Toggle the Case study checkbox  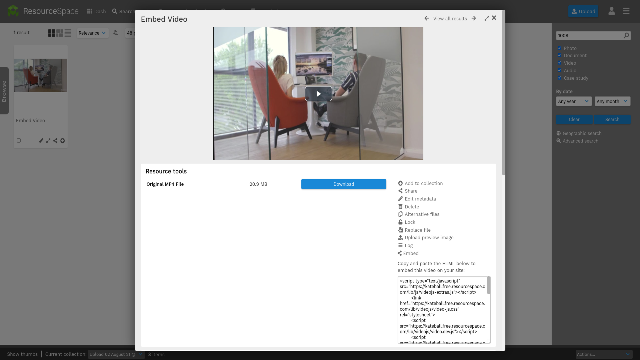[x=560, y=78]
